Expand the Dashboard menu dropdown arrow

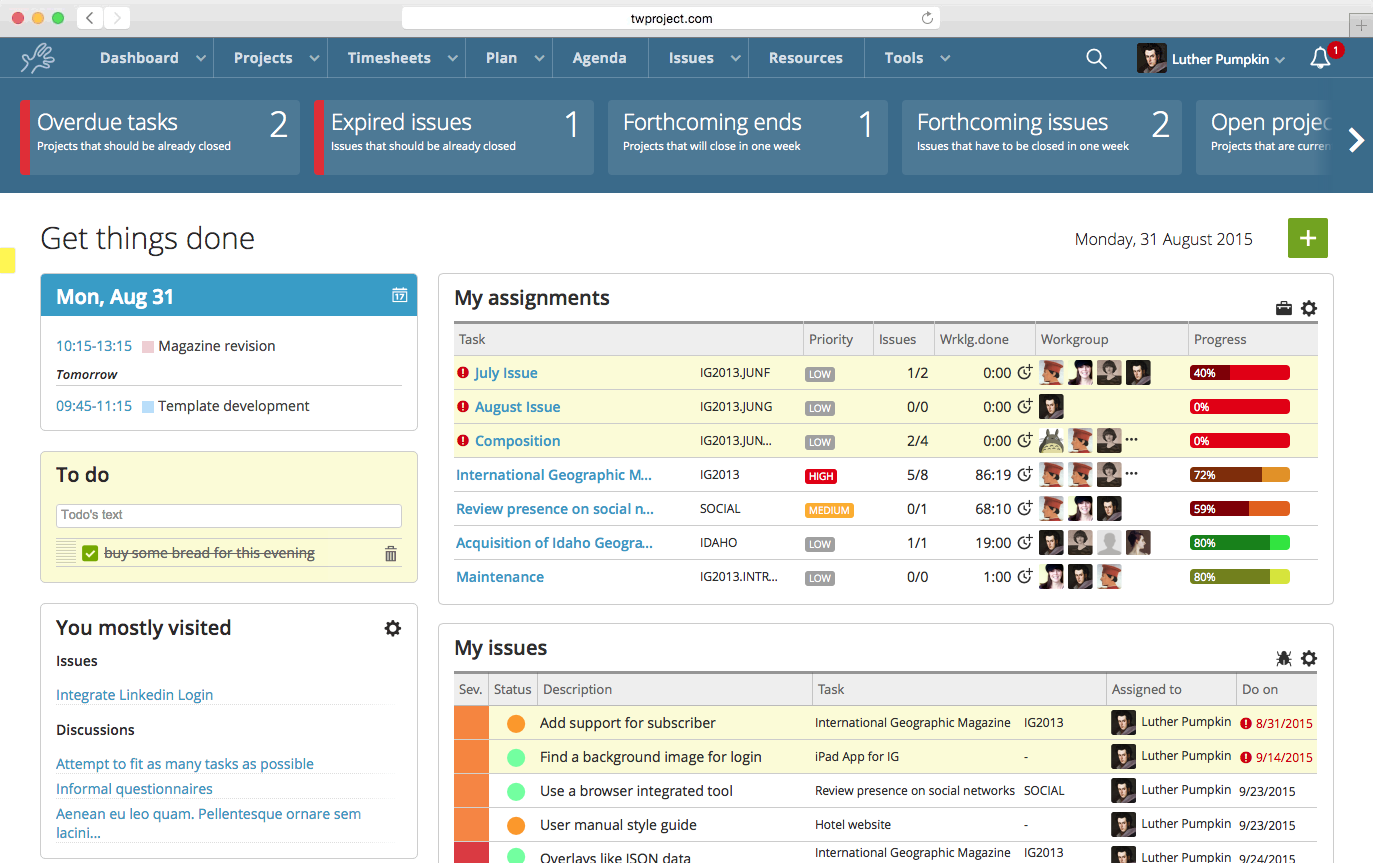tap(201, 59)
